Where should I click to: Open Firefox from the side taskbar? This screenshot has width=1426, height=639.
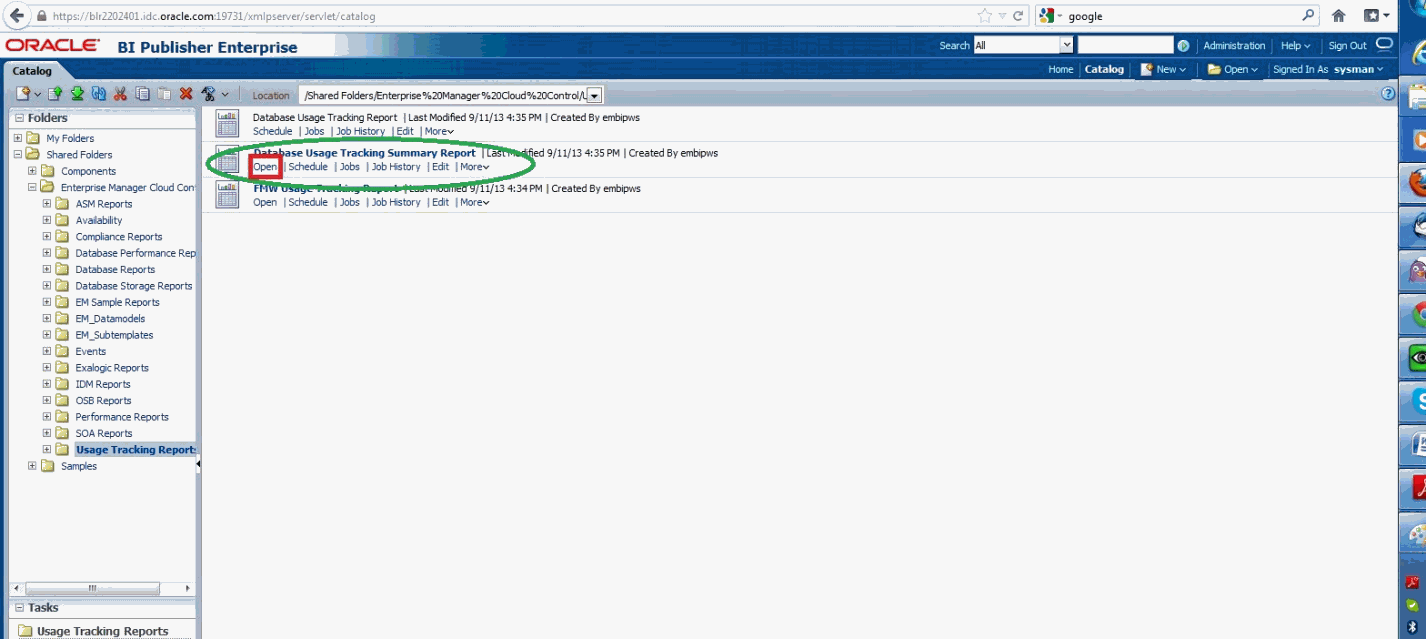pos(1416,183)
